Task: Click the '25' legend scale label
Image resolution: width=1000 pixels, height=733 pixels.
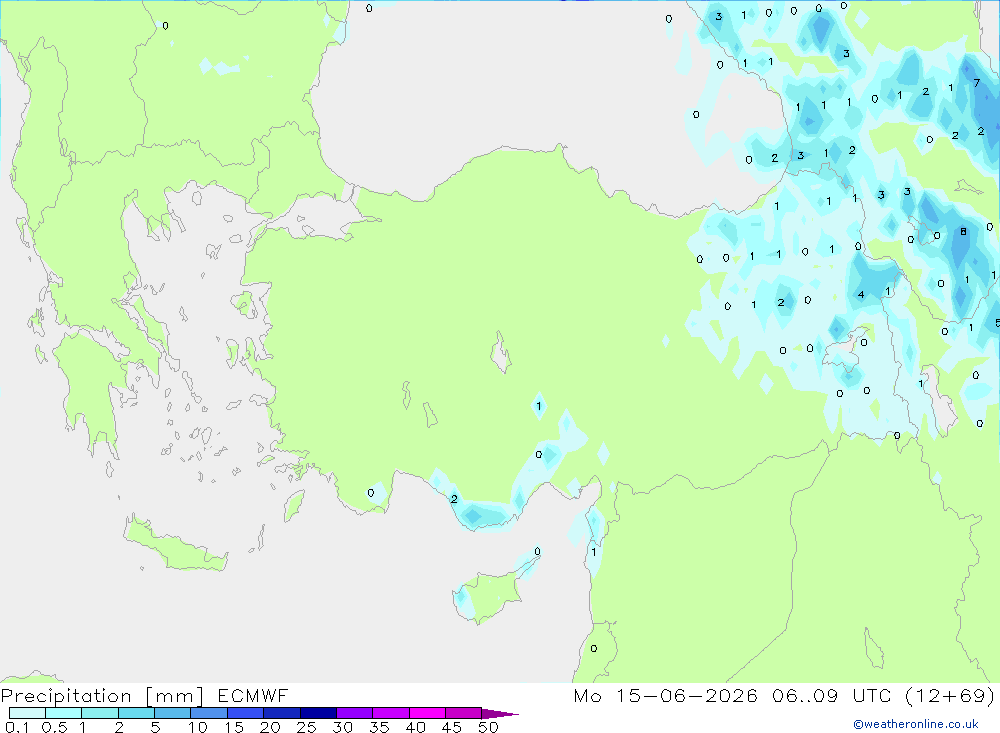Action: (307, 727)
